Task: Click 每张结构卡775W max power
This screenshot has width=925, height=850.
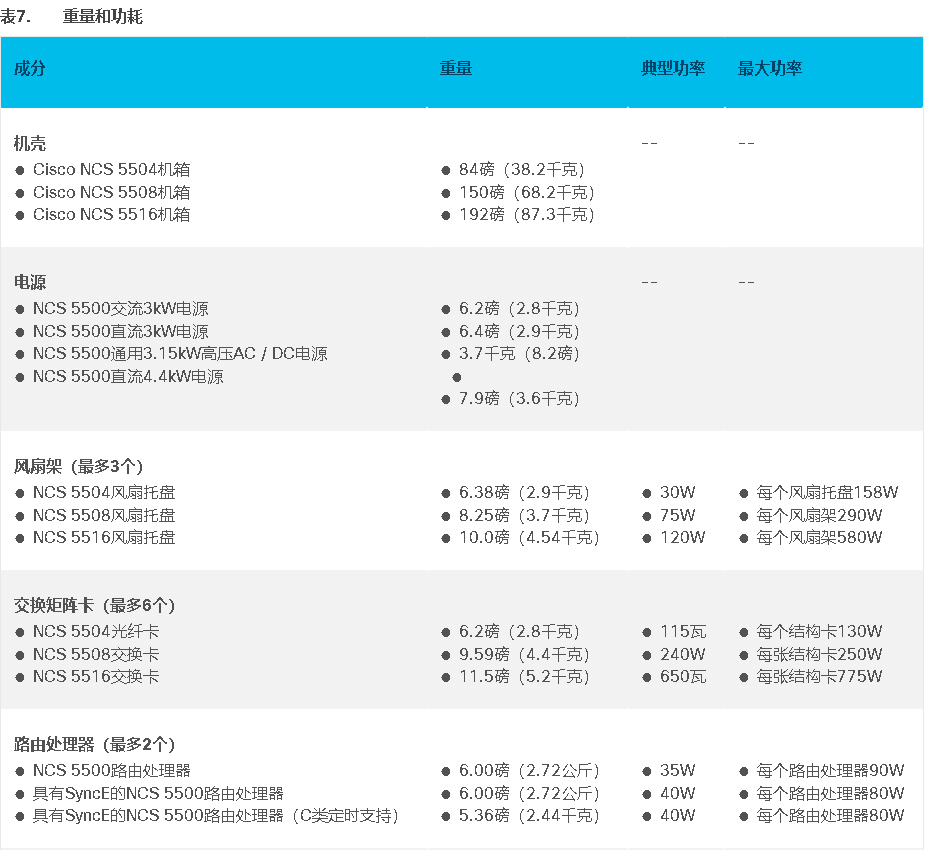Action: click(819, 677)
